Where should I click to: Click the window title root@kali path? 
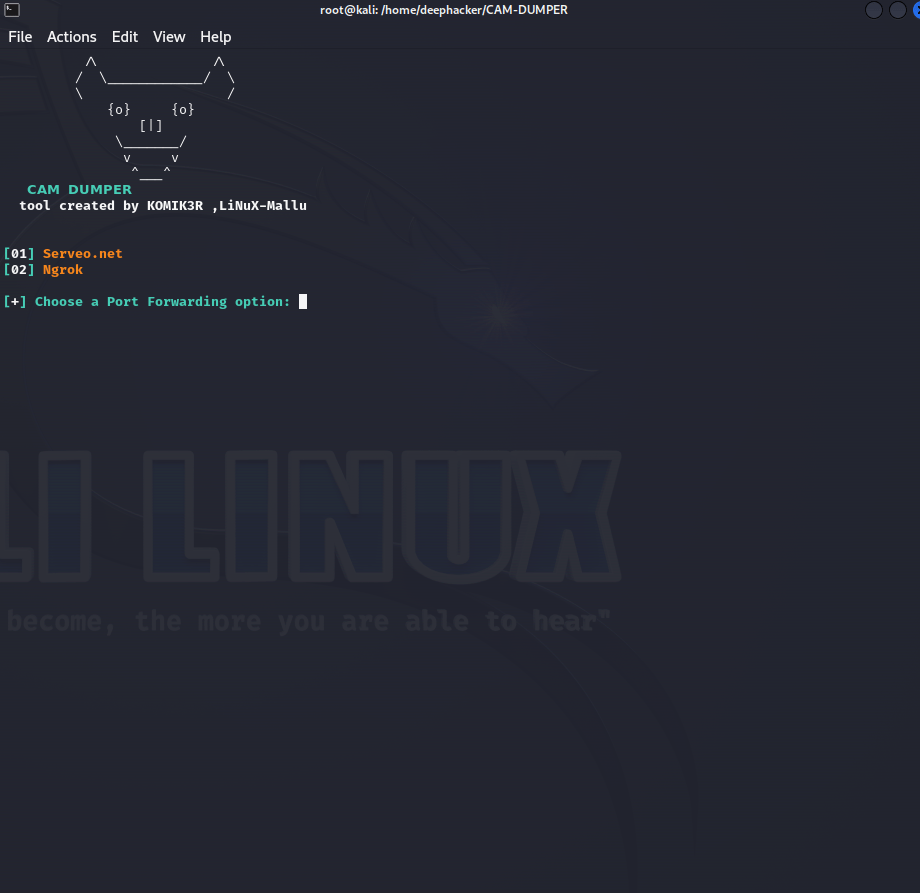444,10
